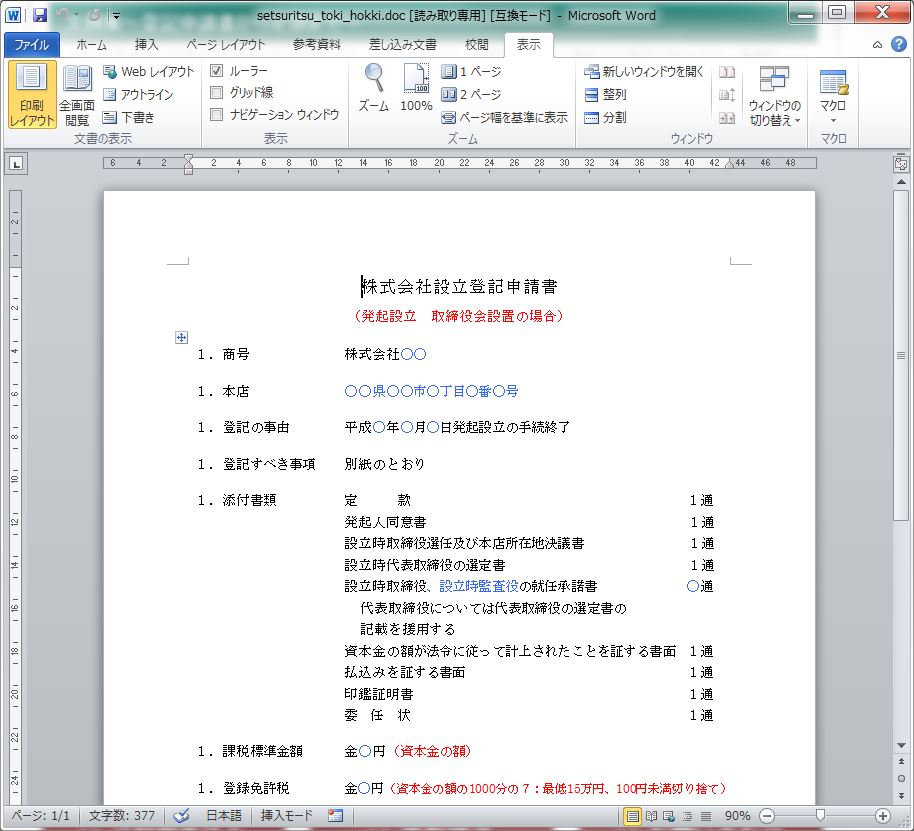
Task: Minimize the ribbon with the caret
Action: (877, 44)
